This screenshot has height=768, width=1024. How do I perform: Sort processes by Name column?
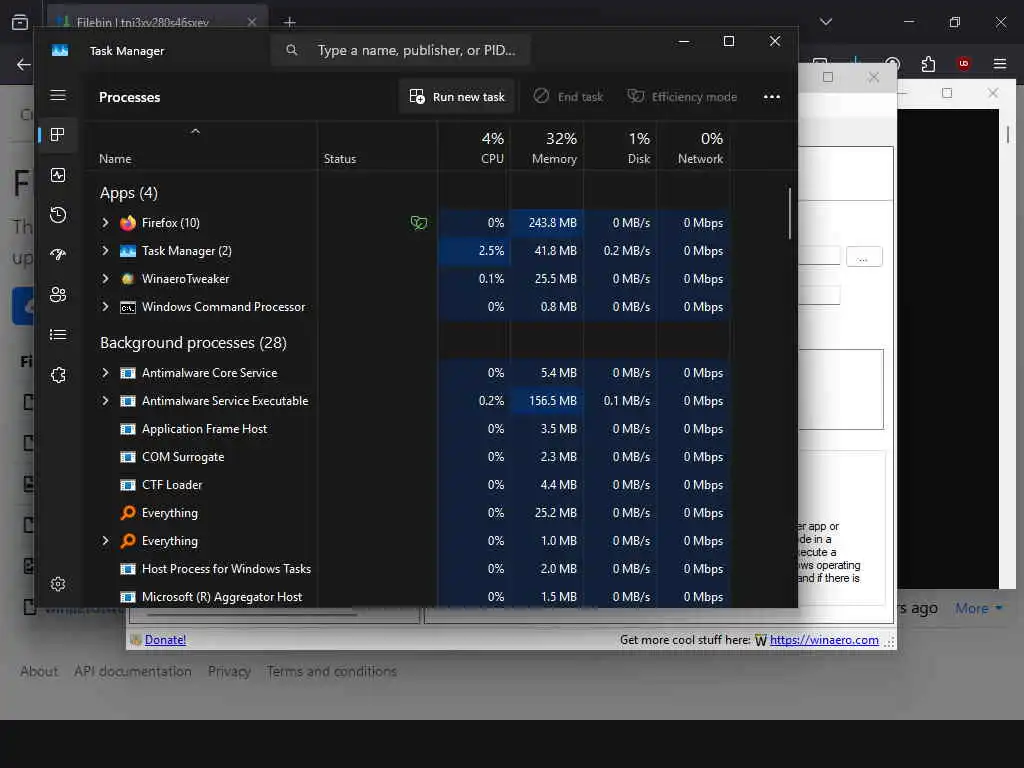click(x=200, y=146)
